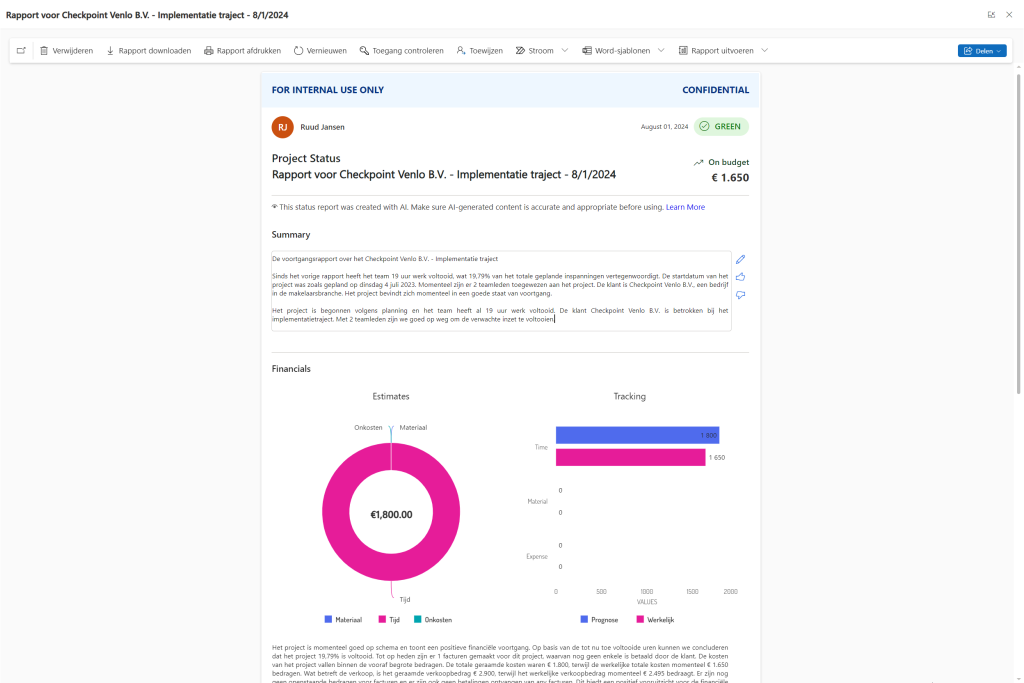Click the Tracking chart title
This screenshot has width=1024, height=683.
tap(630, 396)
